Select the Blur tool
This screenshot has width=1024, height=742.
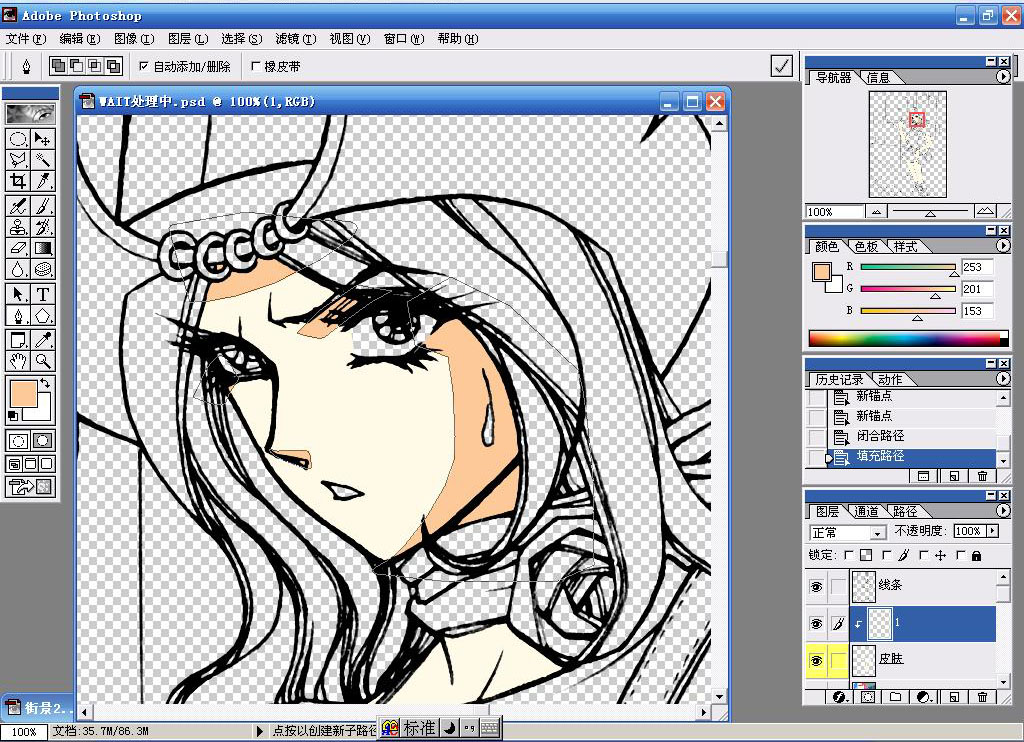18,269
